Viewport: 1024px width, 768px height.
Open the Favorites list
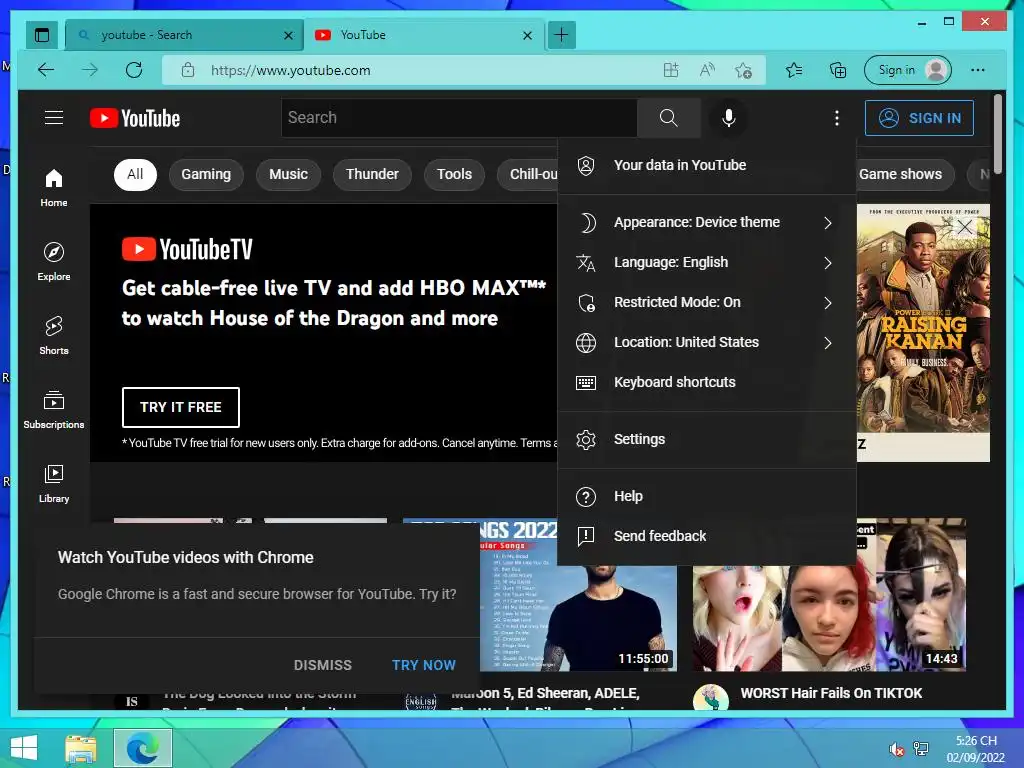coord(794,70)
